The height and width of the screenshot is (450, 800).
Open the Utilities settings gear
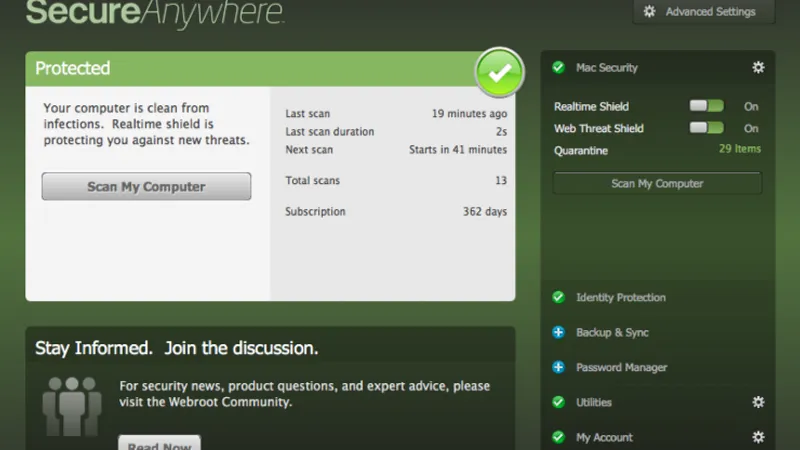pyautogui.click(x=758, y=402)
